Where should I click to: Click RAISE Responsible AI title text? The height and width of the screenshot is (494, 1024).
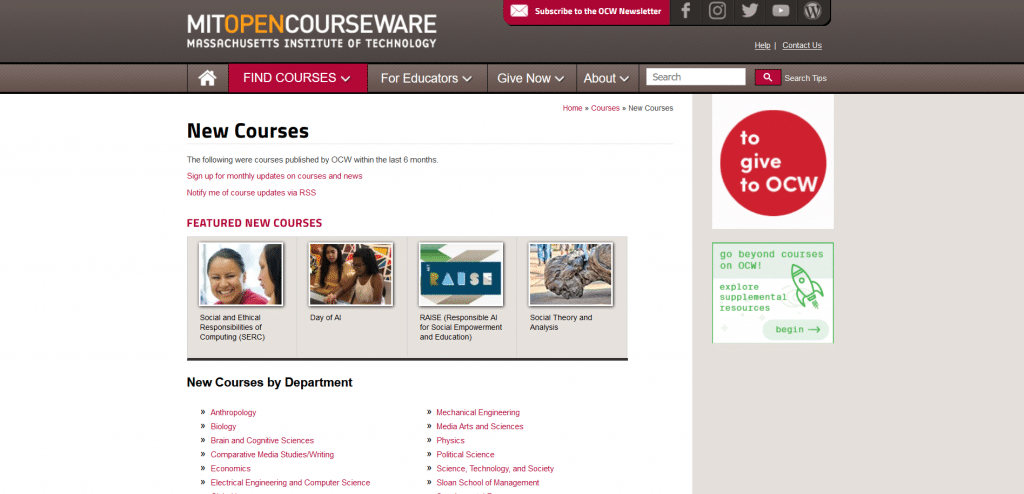click(x=461, y=327)
